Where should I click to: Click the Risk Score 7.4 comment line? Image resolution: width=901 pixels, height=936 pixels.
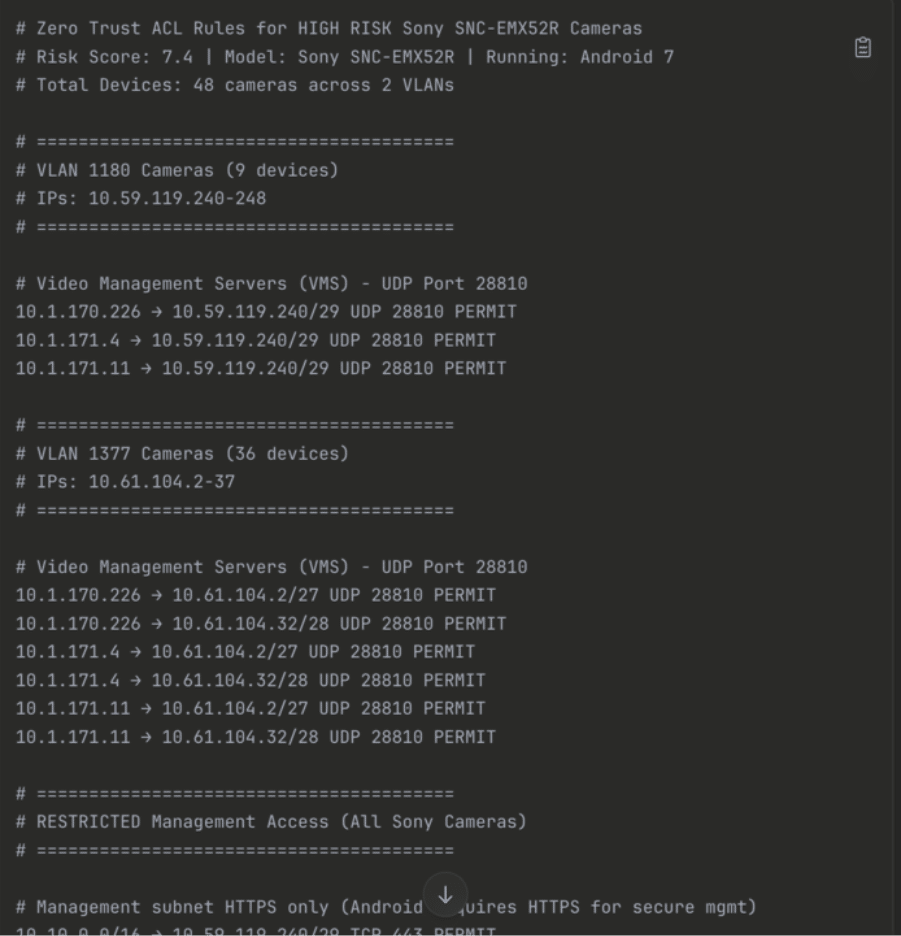[345, 57]
